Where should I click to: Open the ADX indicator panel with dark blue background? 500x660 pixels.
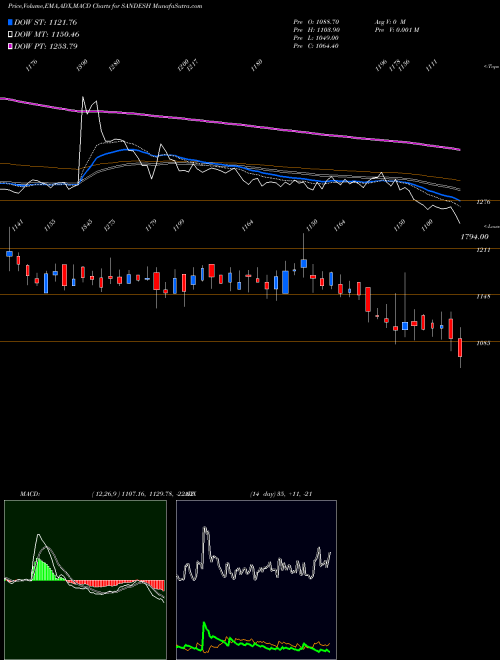(256, 580)
